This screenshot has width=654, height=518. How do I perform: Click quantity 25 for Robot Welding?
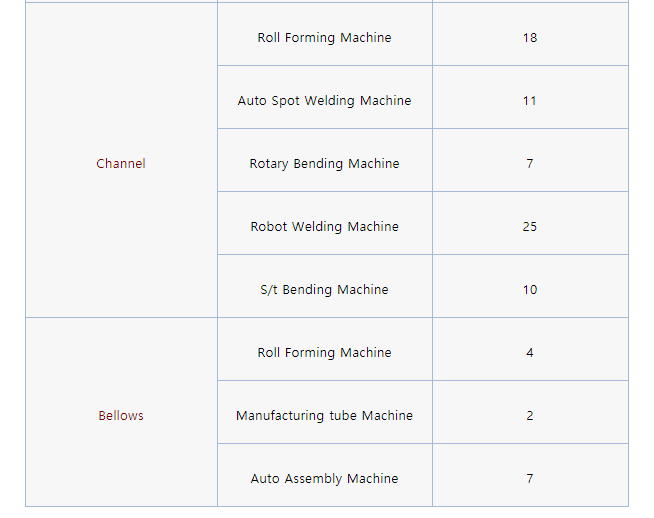[x=530, y=226]
